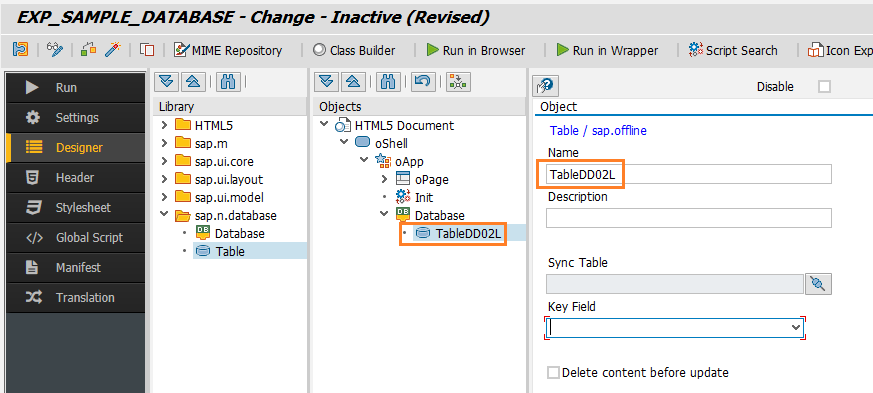Expand the HTML5 library folder
The height and width of the screenshot is (393, 873).
point(164,125)
